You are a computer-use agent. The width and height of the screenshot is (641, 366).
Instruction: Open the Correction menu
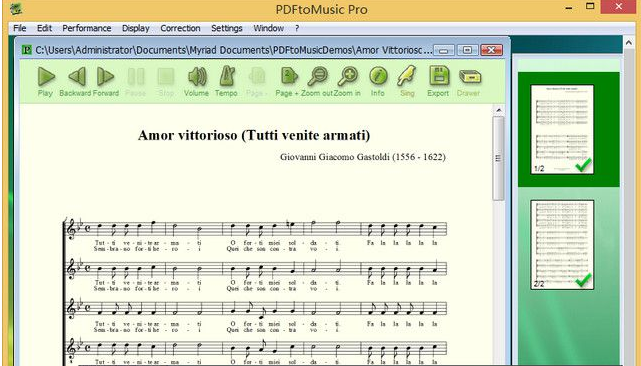pyautogui.click(x=180, y=28)
